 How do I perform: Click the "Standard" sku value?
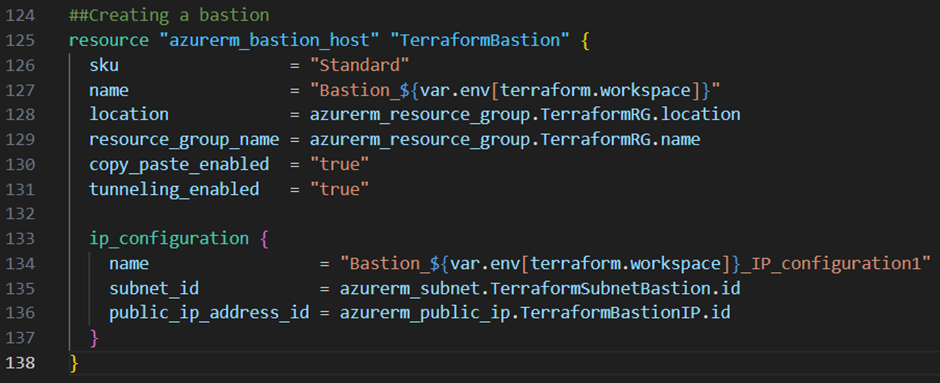point(359,65)
